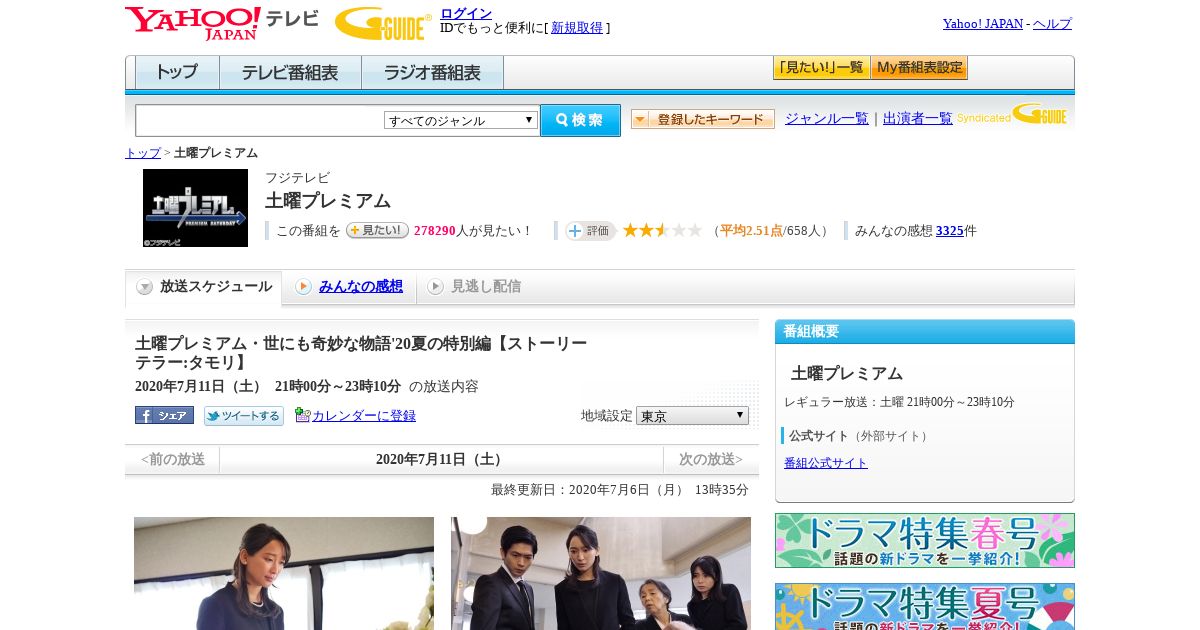Click the 2020年7月11日（土） date heading
The image size is (1200, 630).
441,459
